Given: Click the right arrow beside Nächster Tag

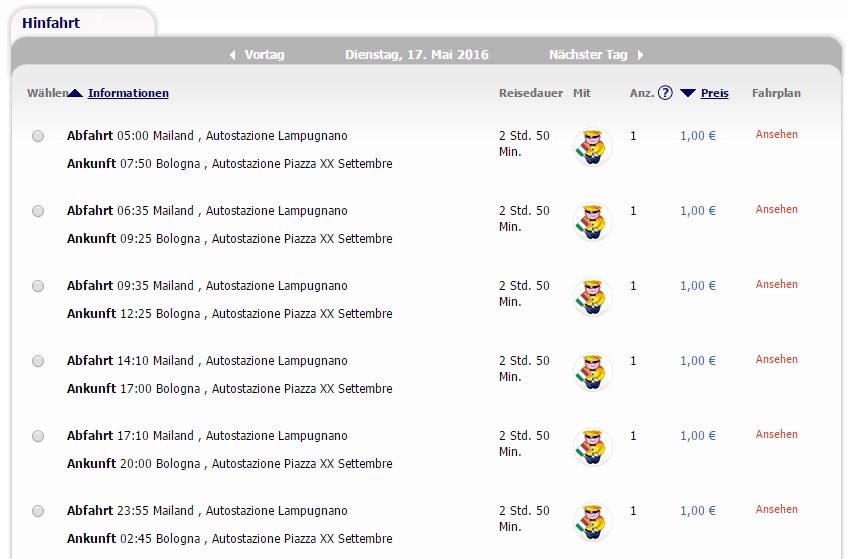Looking at the screenshot, I should point(640,55).
